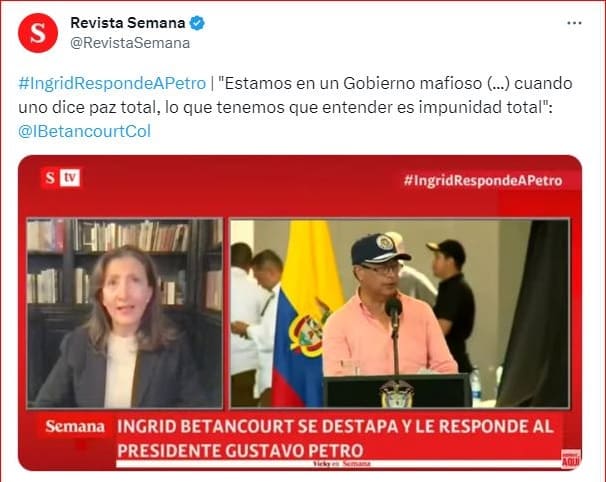Click the right video panel showing the podium speaker

[400, 313]
